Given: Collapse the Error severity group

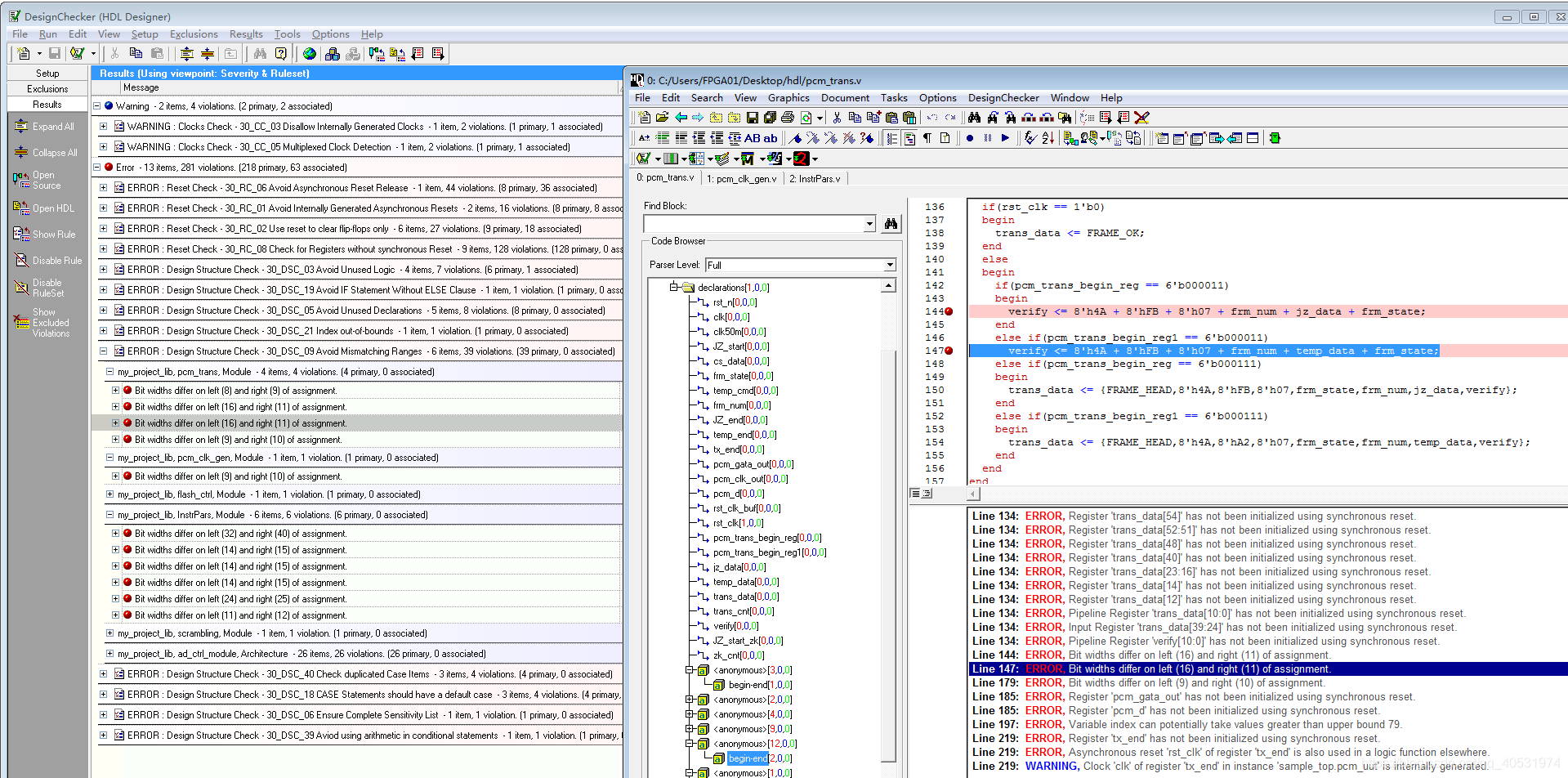Looking at the screenshot, I should coord(97,168).
